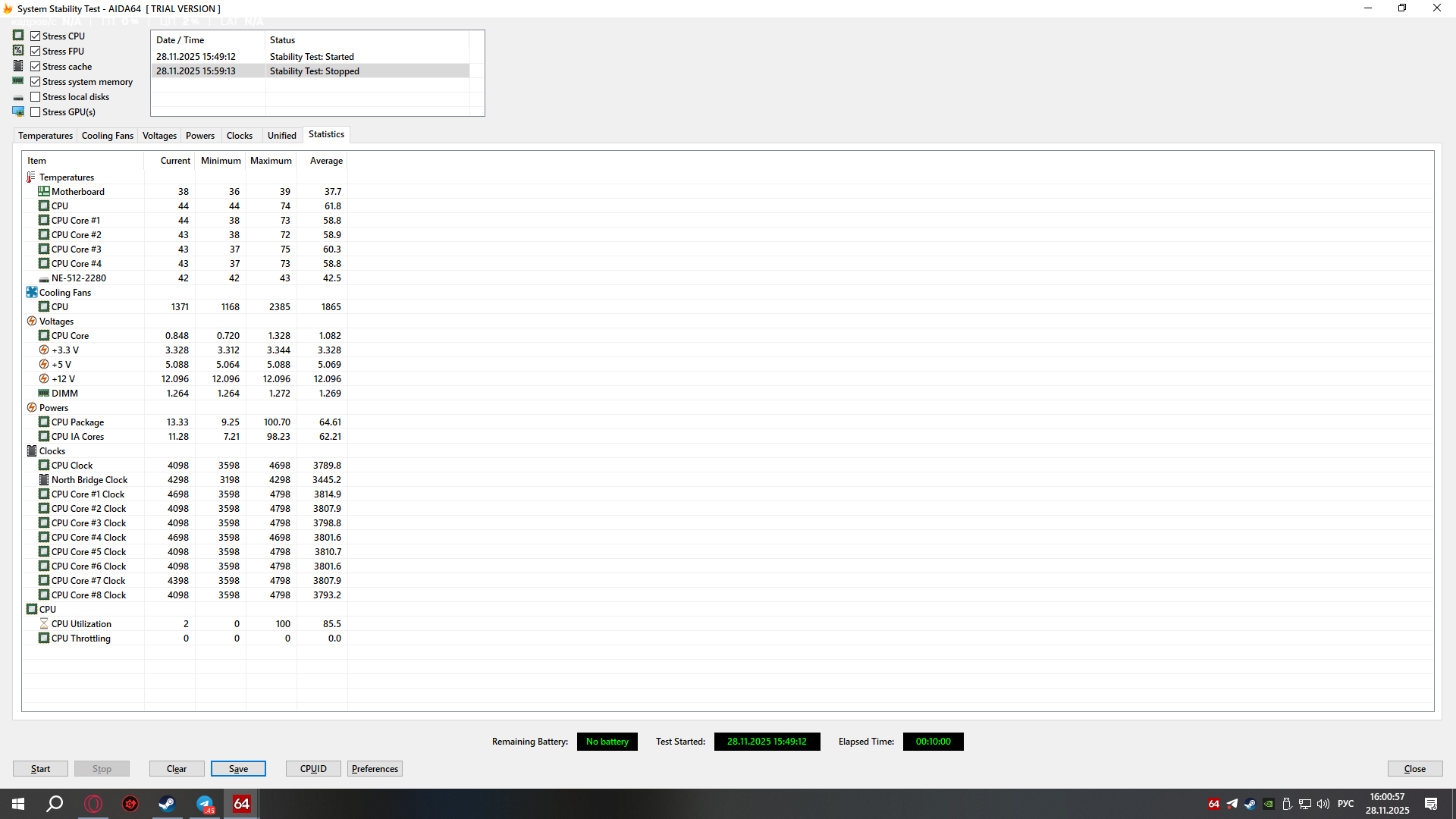Screen dimensions: 1456x819
Task: Click the Stress GPU(s) icon in the sidebar
Action: coord(18,111)
